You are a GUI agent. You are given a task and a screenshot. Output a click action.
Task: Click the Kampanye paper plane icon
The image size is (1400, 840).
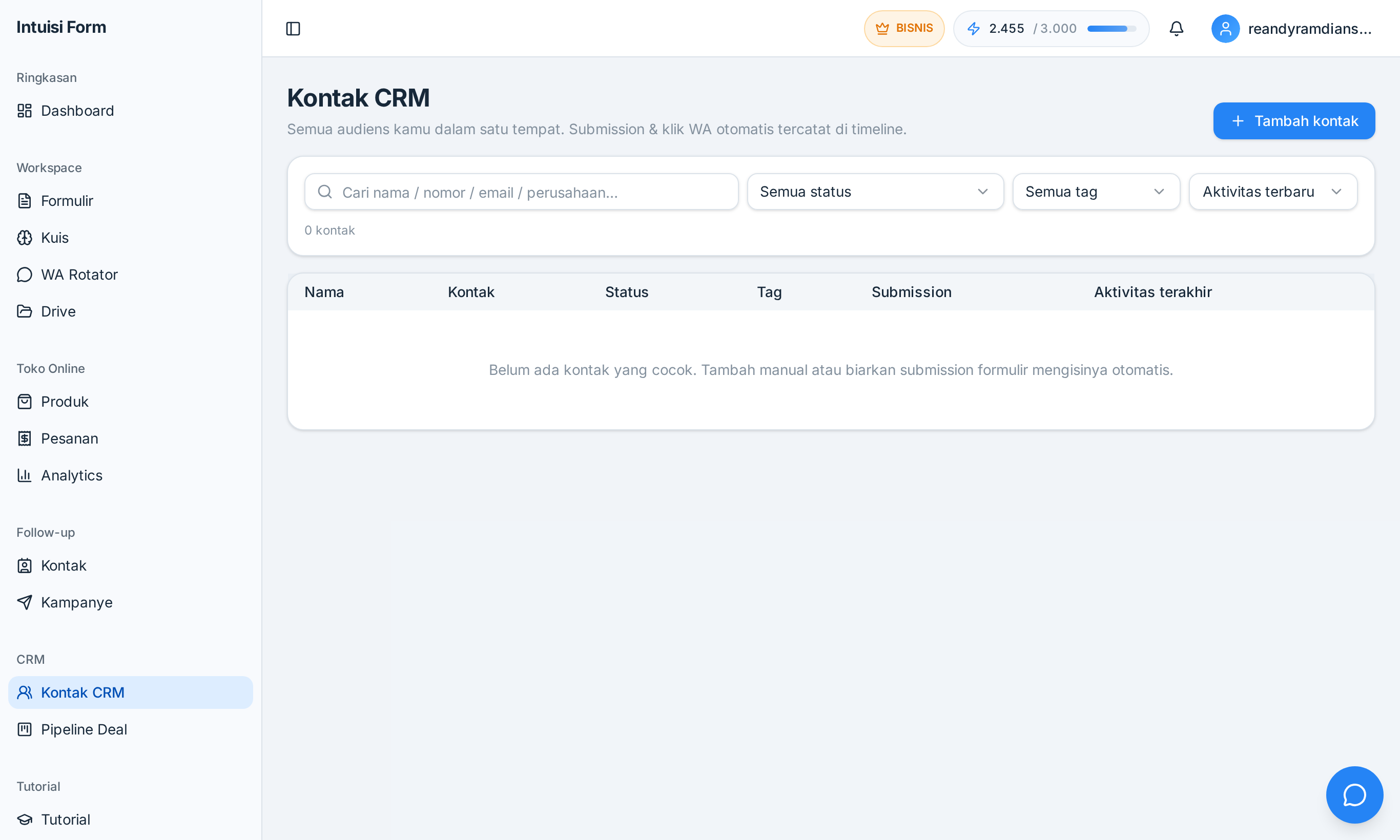25,602
